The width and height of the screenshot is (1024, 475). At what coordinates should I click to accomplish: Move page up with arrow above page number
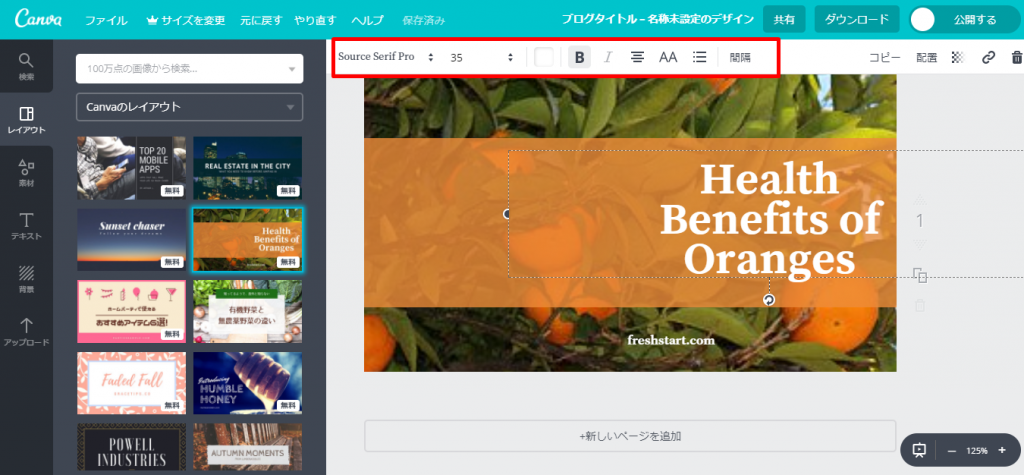920,199
